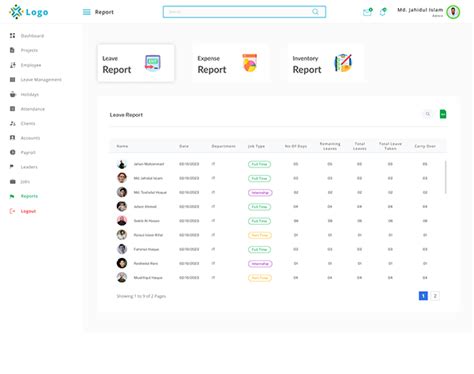474x374 pixels.
Task: Click the Carry Over column header
Action: 425,146
